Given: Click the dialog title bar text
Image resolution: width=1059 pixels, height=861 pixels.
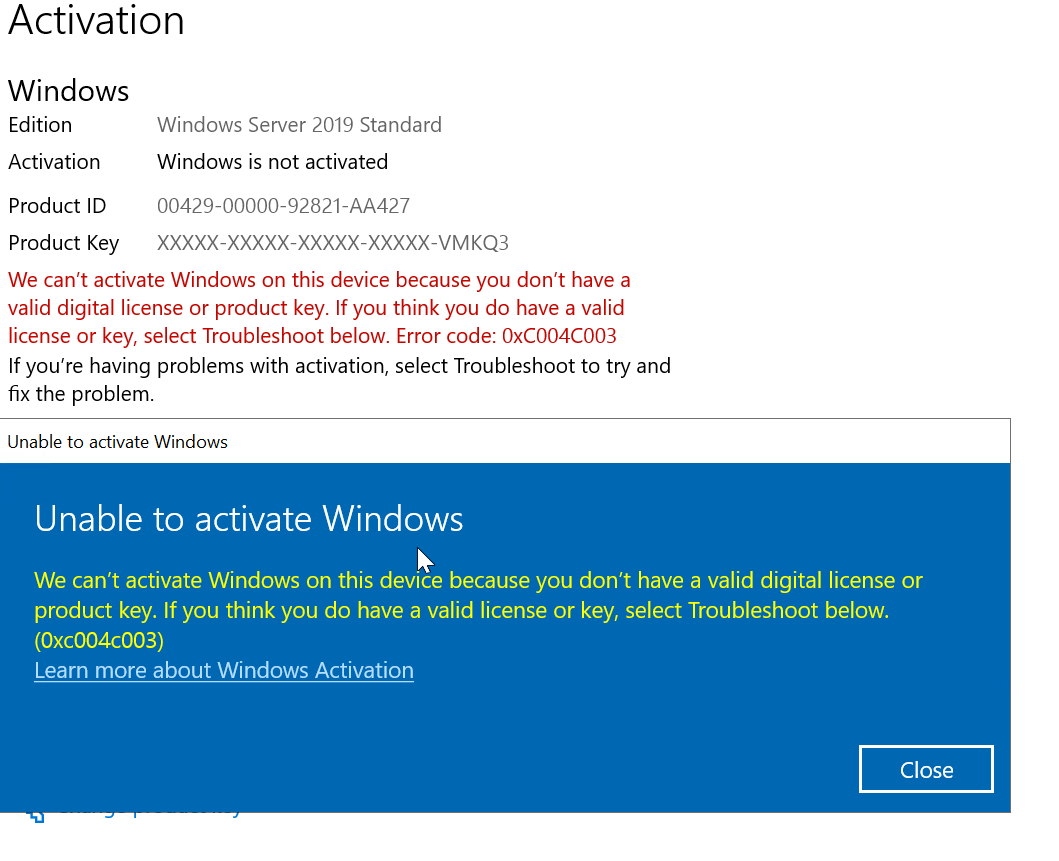Looking at the screenshot, I should (x=118, y=442).
